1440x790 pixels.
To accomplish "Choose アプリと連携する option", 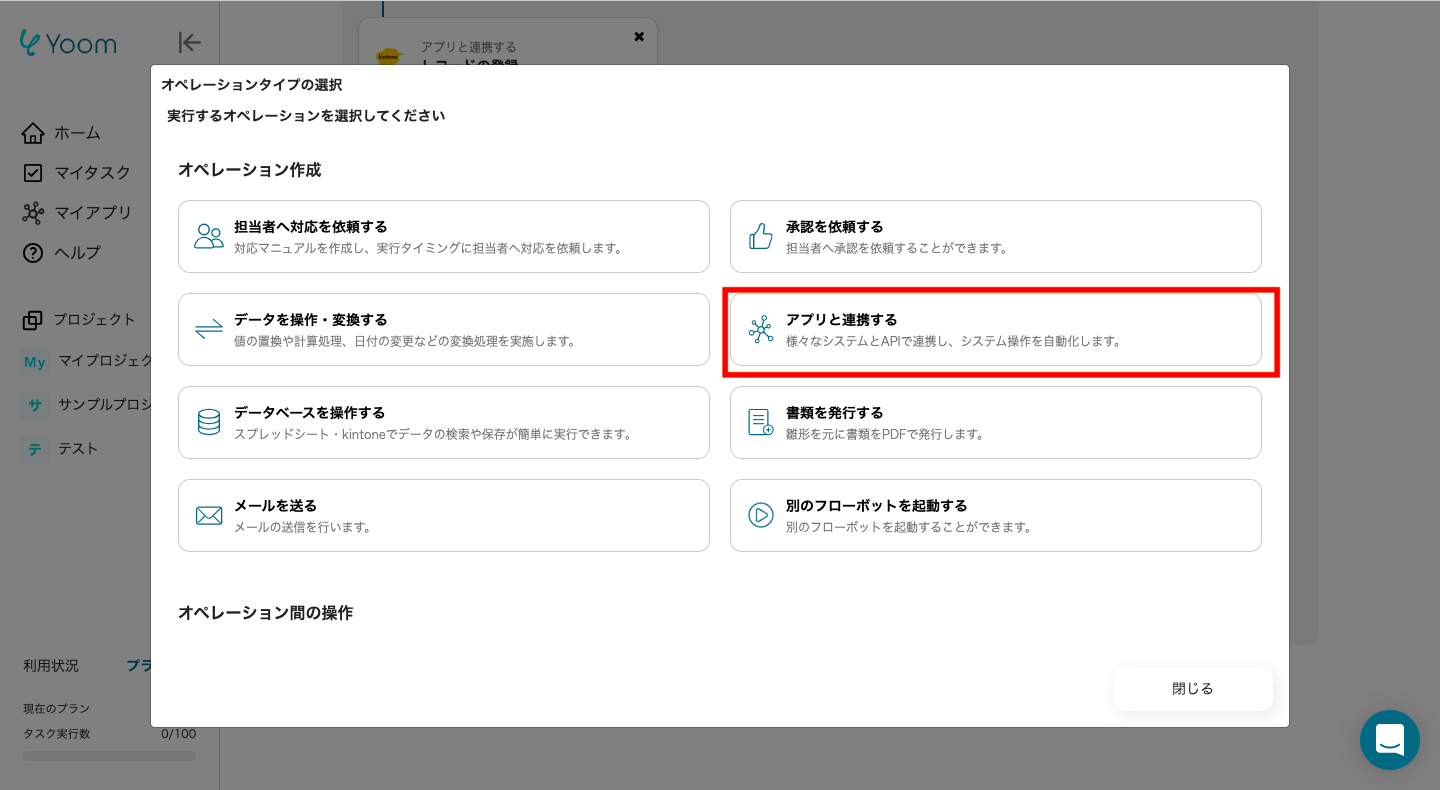I will tap(995, 329).
